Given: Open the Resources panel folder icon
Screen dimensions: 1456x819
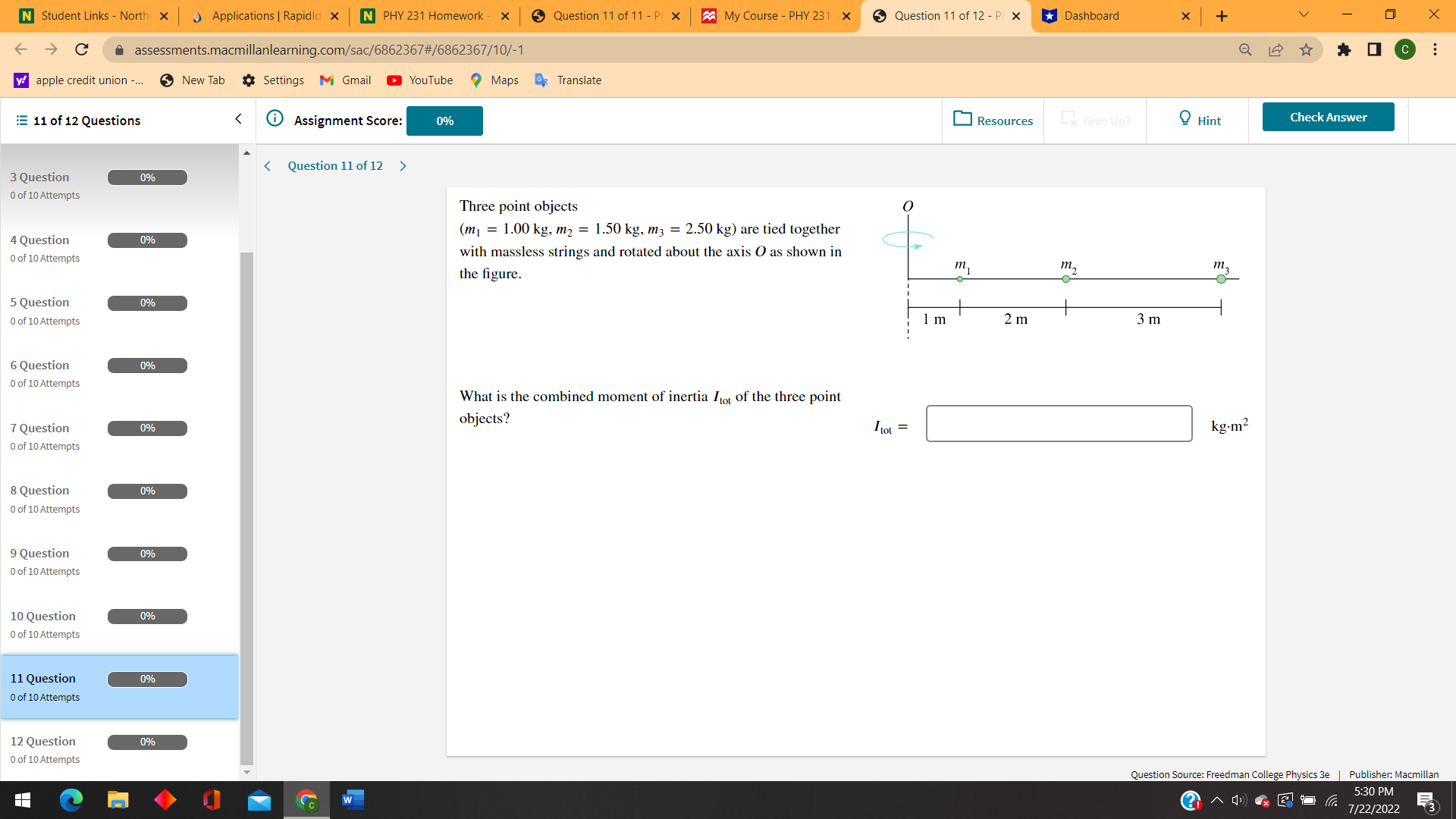Looking at the screenshot, I should coord(962,119).
